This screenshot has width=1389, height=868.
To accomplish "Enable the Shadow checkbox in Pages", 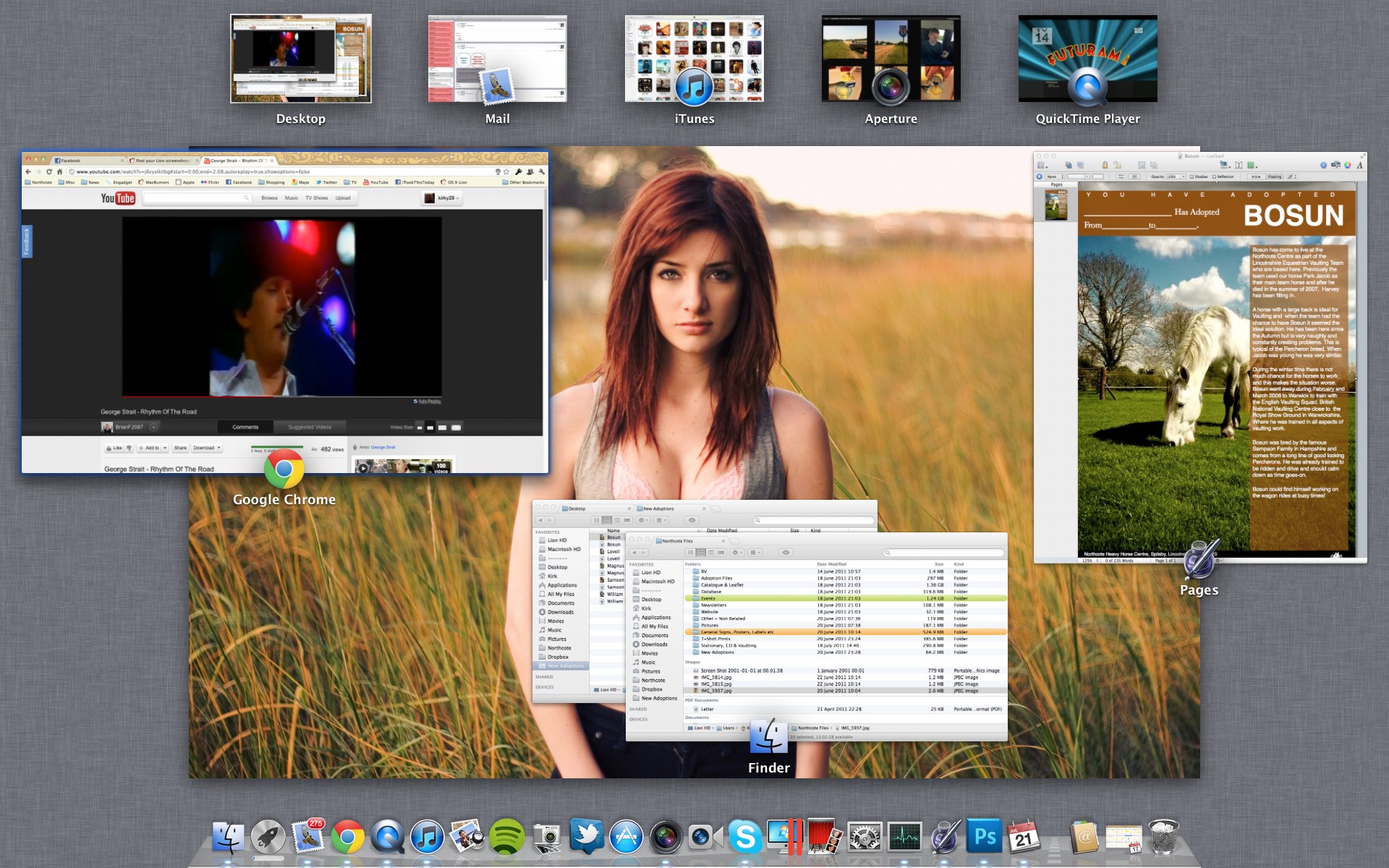I will 1192,176.
